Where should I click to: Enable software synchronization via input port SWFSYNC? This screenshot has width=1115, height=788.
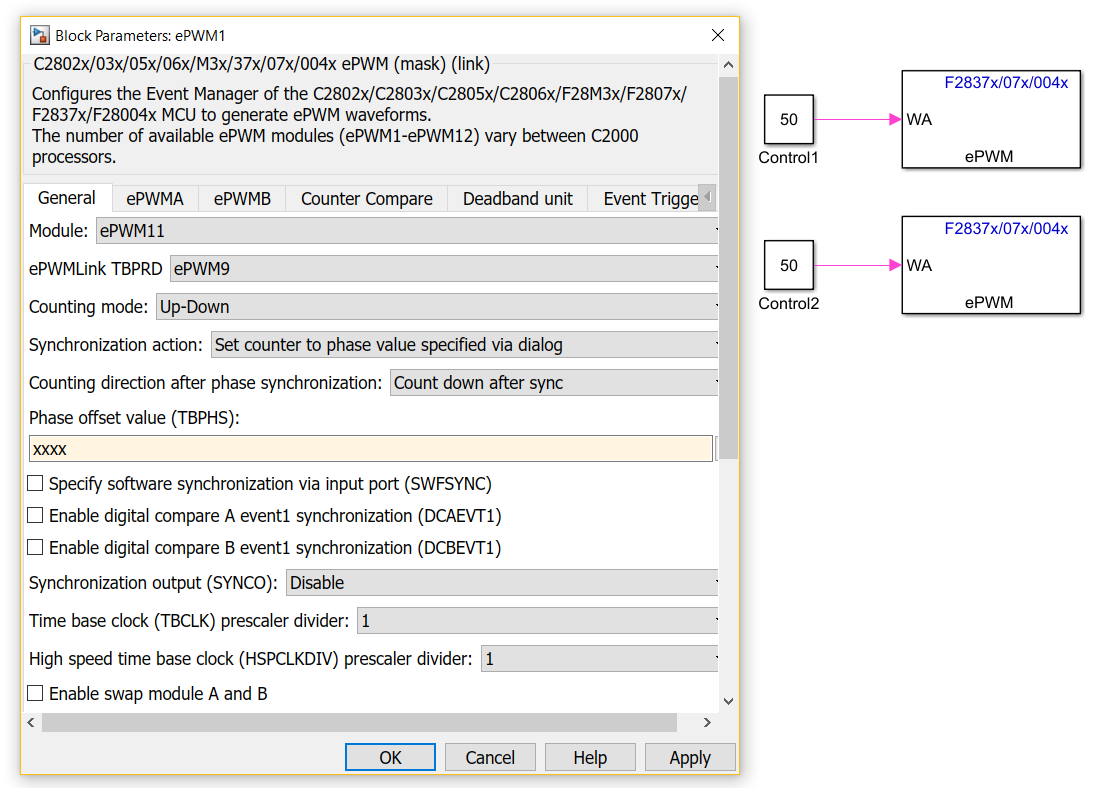pyautogui.click(x=35, y=484)
